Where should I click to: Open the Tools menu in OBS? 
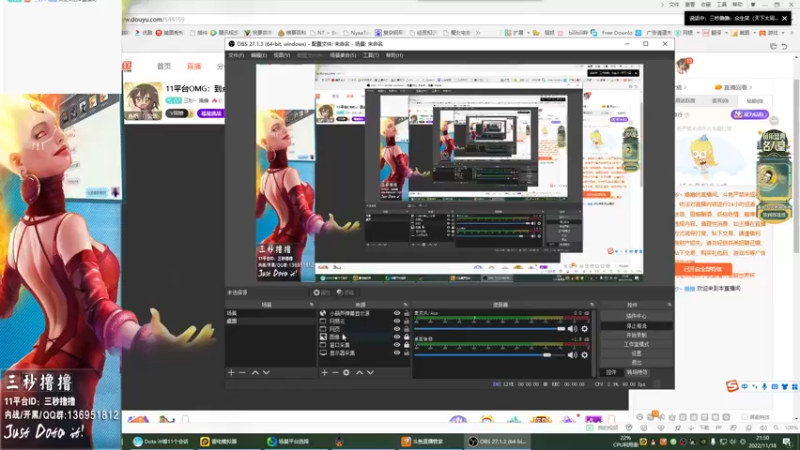(371, 55)
